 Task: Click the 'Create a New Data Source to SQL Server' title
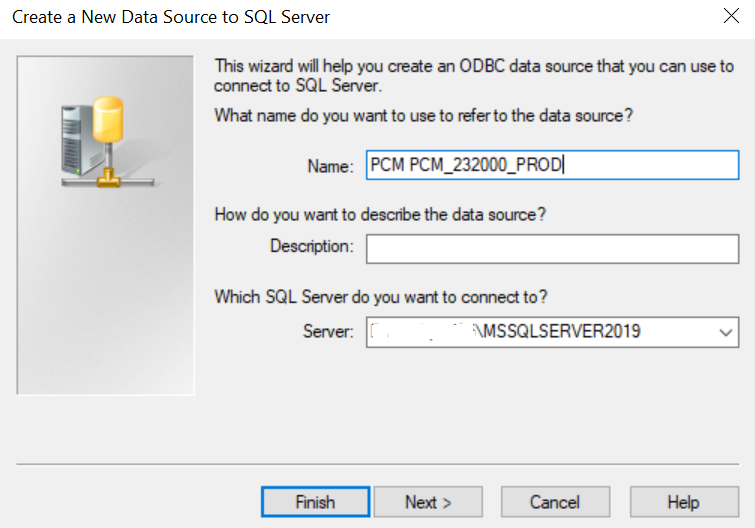(x=171, y=17)
